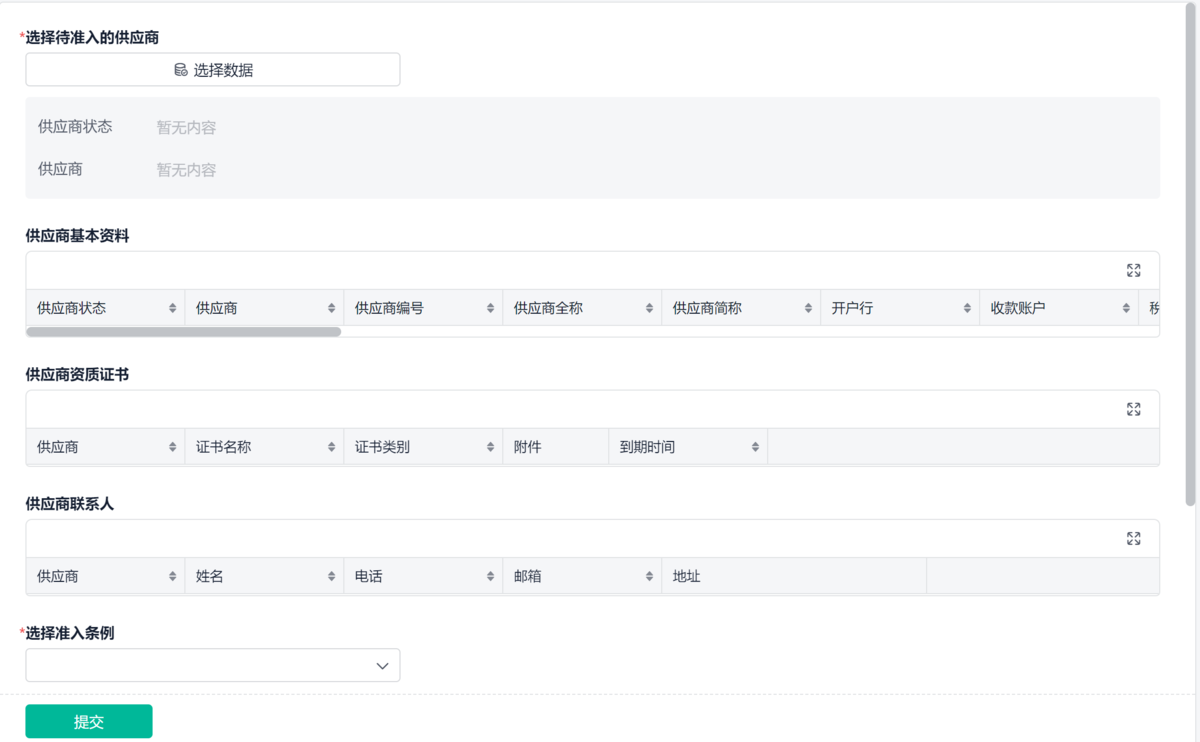
Task: Click the horizontal scrollbar in 供应商基本资料 table
Action: point(183,331)
